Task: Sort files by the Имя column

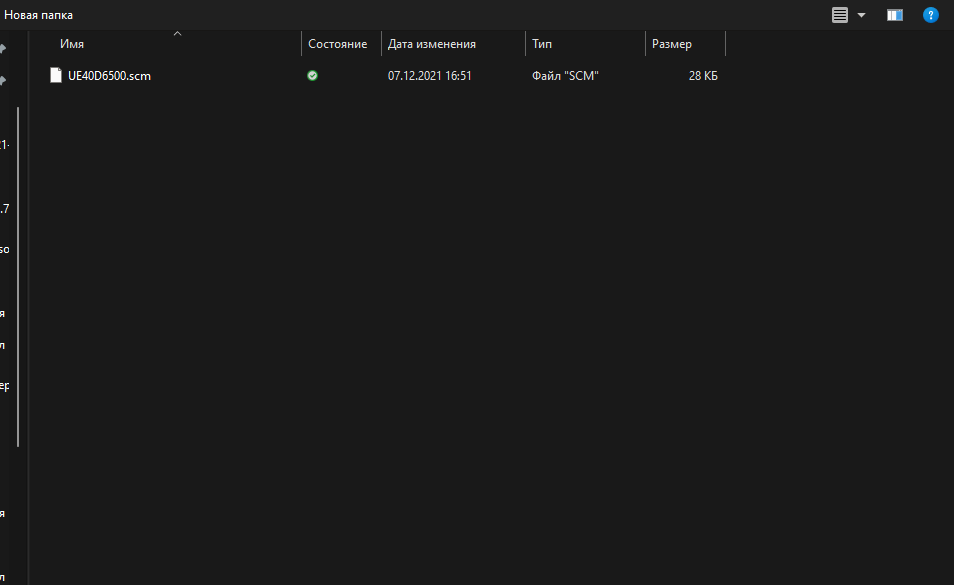Action: 72,44
